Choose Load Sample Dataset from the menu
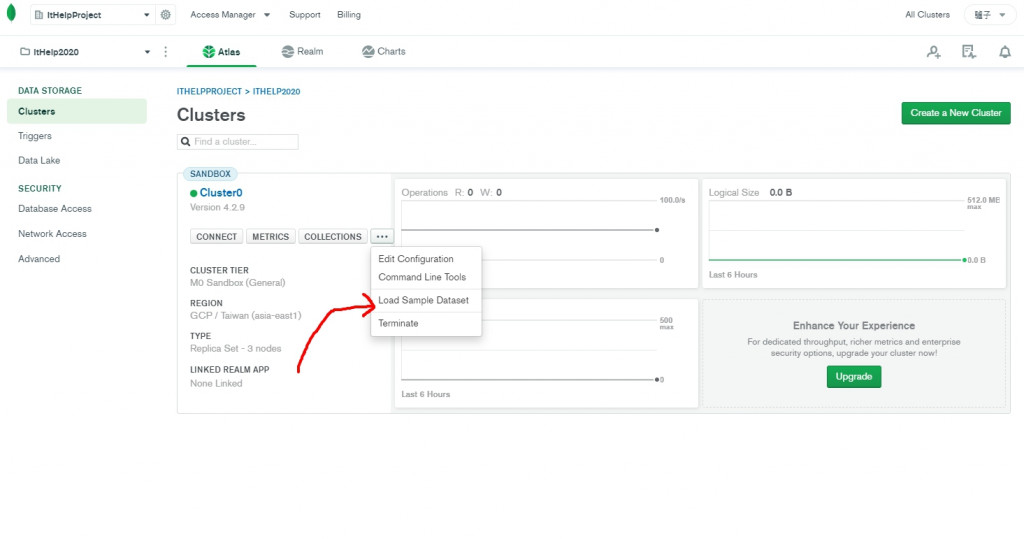 (423, 300)
